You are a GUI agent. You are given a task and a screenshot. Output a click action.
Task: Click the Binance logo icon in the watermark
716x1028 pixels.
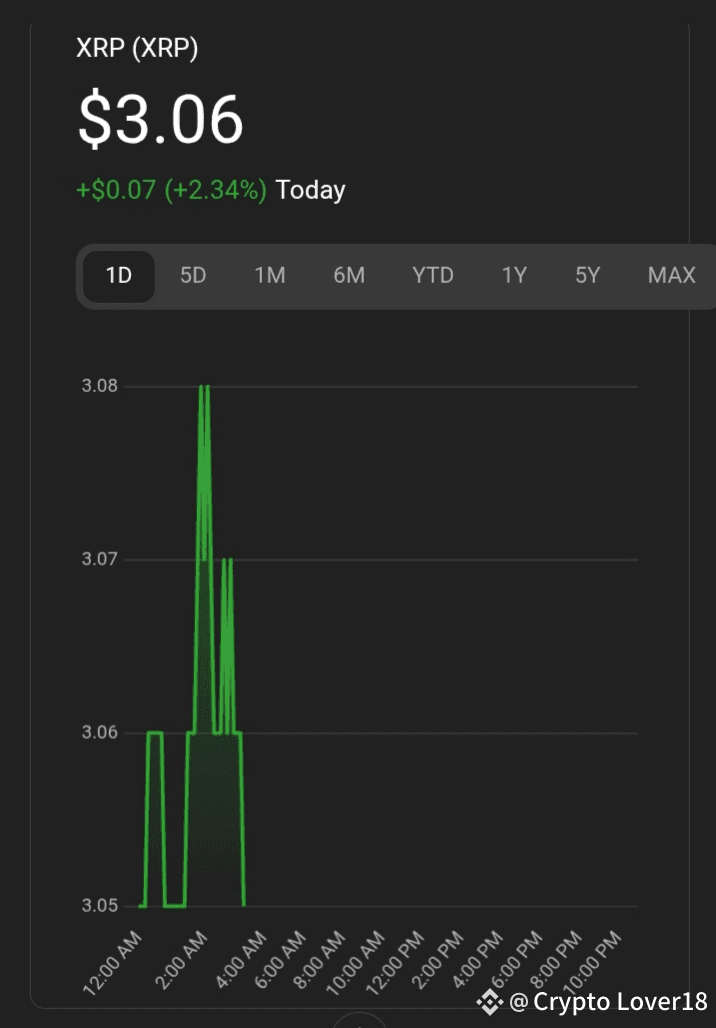[x=490, y=1001]
